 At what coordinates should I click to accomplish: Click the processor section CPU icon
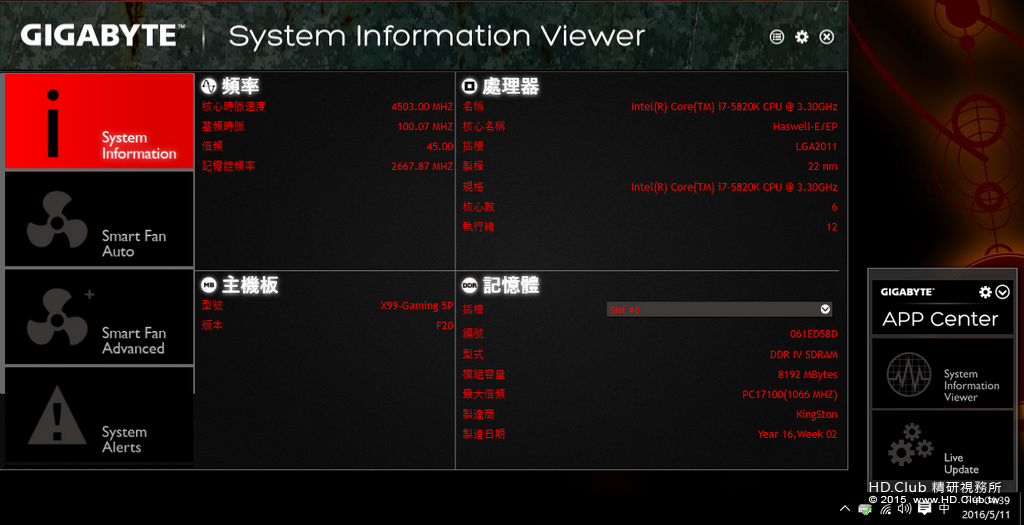[x=470, y=86]
